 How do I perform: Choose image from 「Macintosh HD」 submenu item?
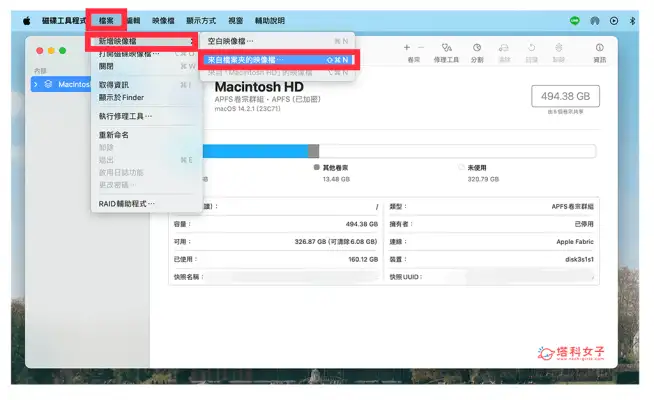click(x=277, y=73)
